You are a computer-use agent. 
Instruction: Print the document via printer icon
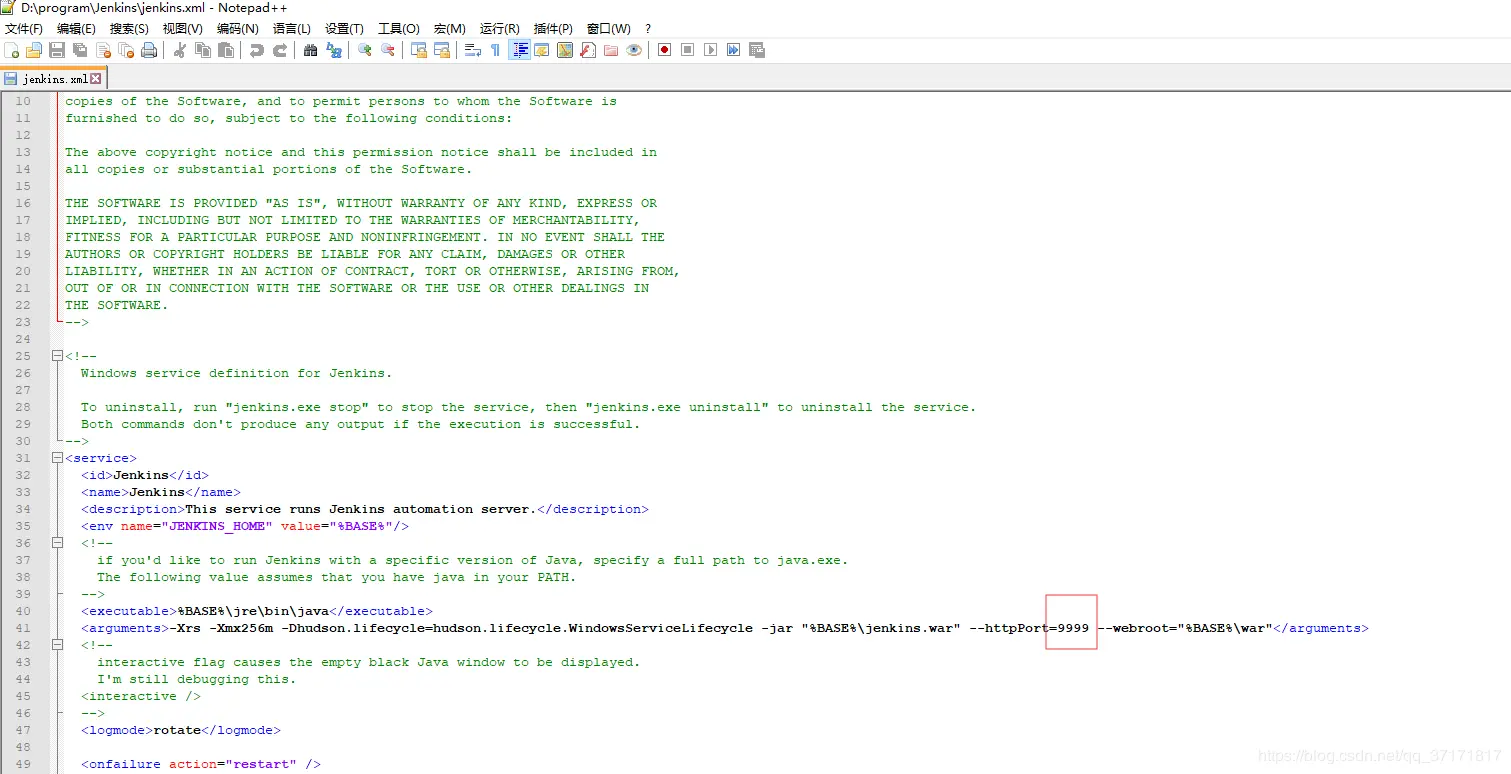point(149,50)
